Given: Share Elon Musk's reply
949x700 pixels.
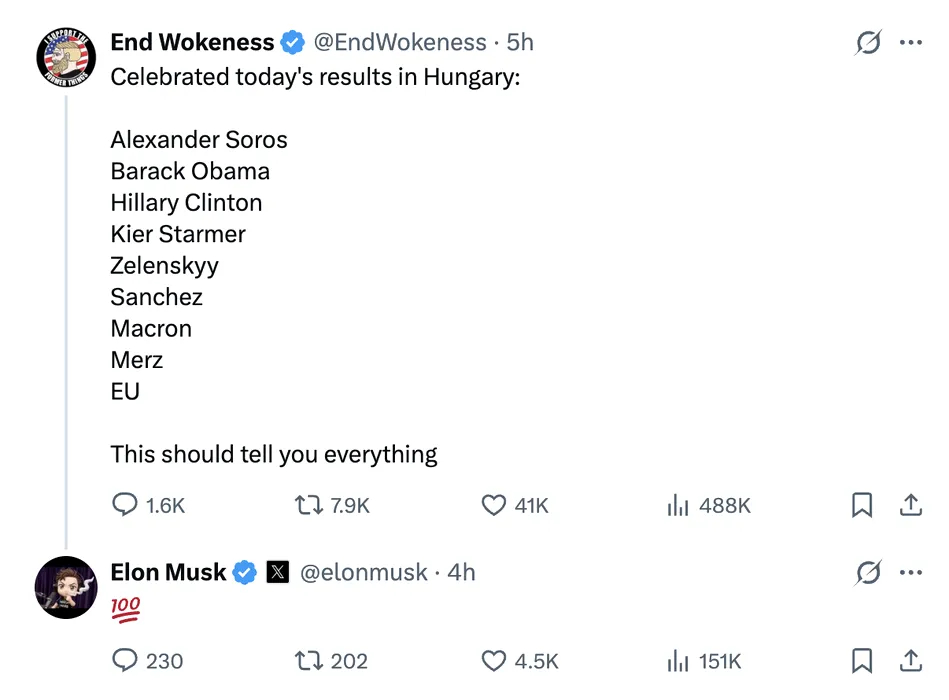Looking at the screenshot, I should pos(911,661).
